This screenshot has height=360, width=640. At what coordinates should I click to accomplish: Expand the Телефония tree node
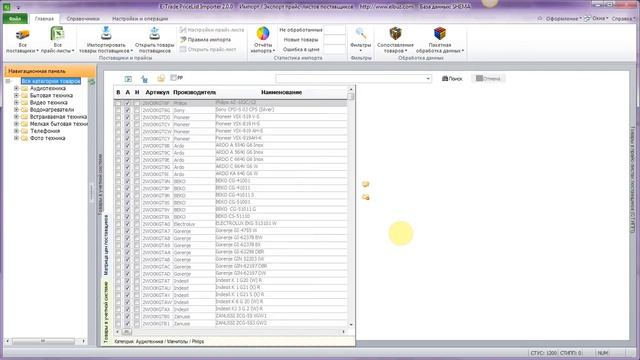coord(16,131)
